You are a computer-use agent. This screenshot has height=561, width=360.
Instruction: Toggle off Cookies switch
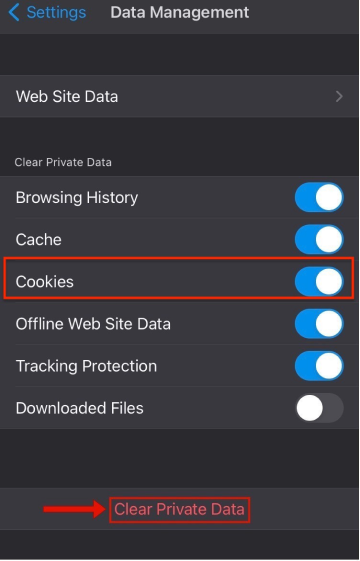[x=319, y=282]
